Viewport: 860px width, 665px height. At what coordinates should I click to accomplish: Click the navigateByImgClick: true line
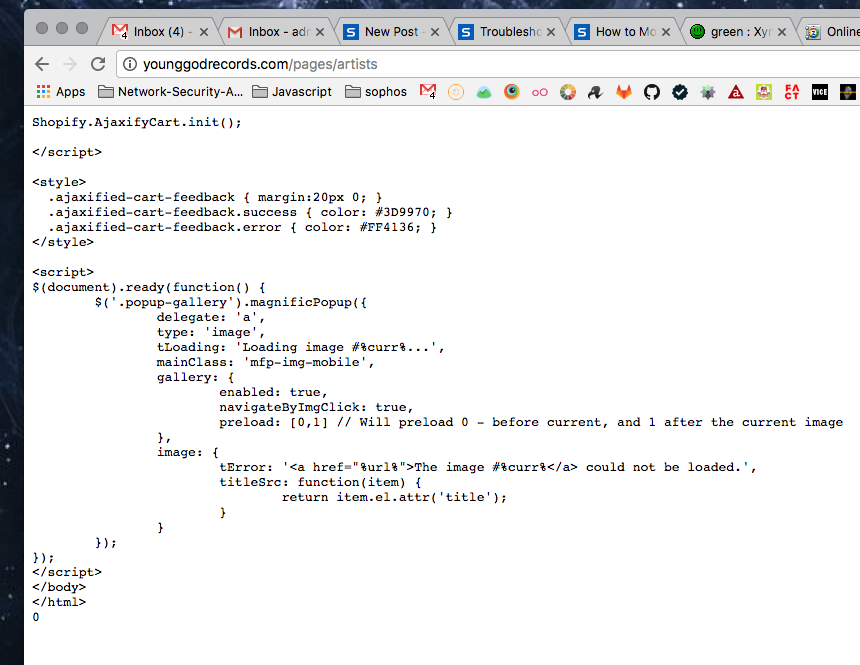pyautogui.click(x=316, y=407)
